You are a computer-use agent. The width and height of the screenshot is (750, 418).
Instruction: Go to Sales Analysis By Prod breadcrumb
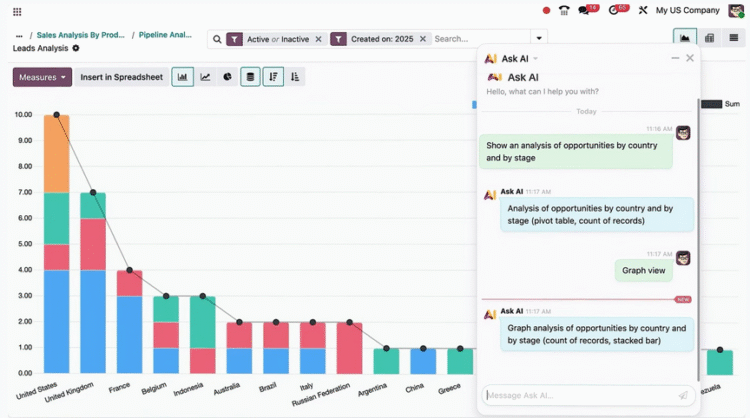click(80, 35)
